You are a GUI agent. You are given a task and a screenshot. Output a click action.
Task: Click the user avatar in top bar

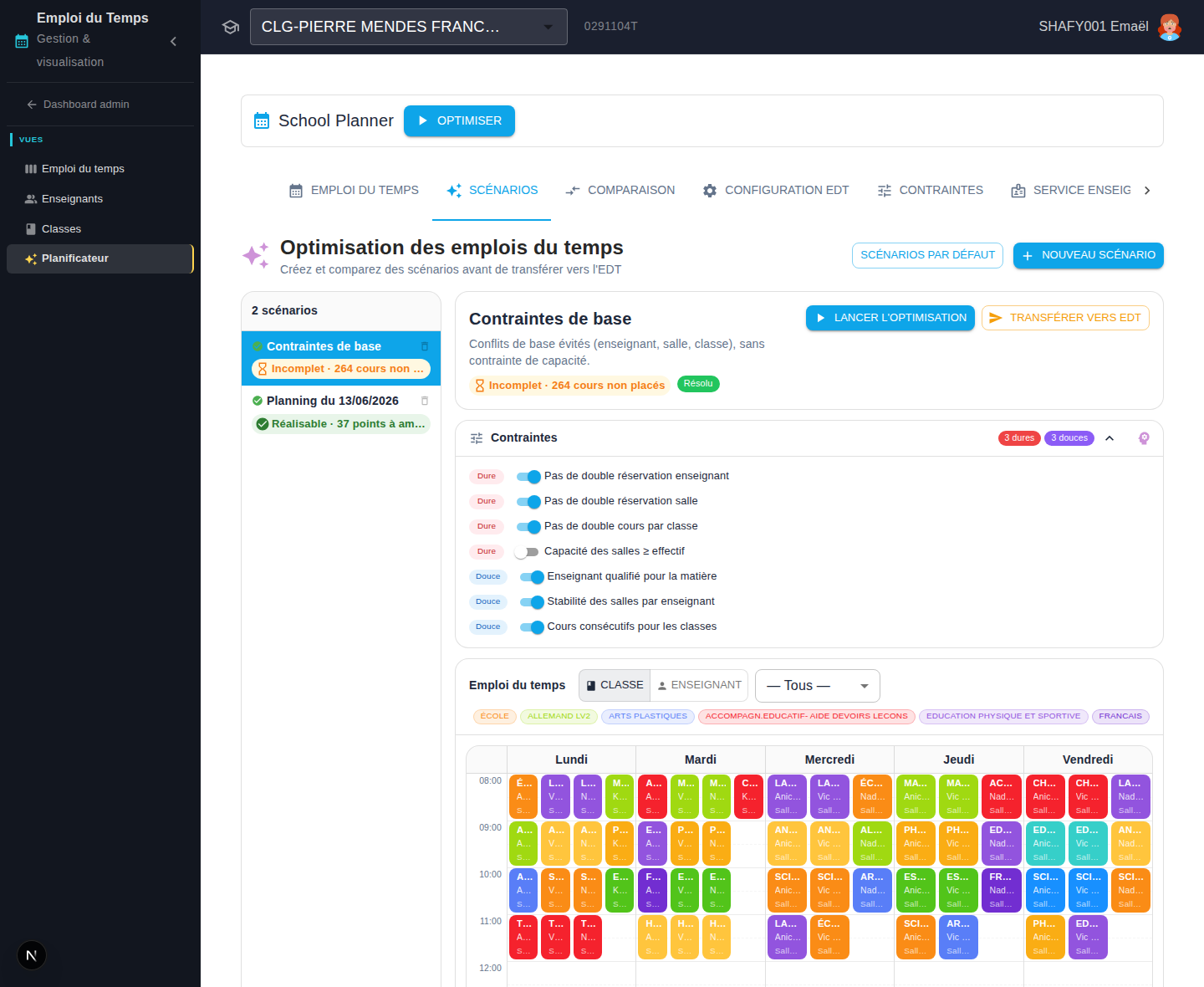point(1170,27)
